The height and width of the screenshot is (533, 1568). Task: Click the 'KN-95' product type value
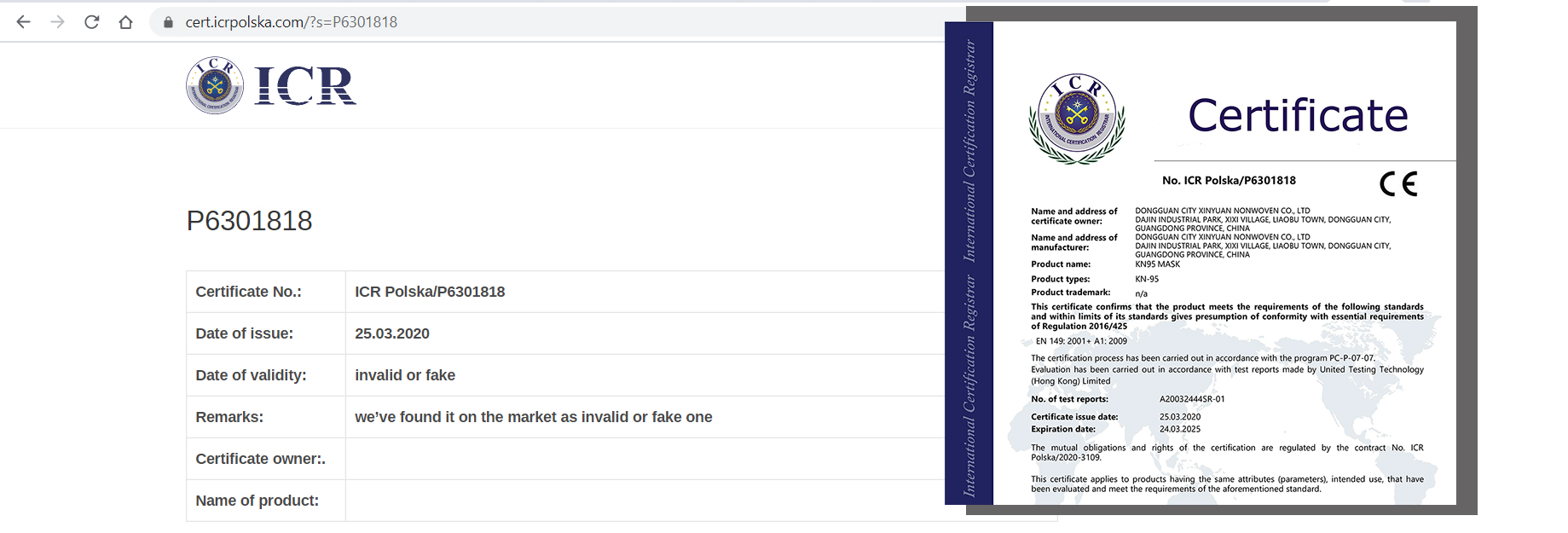point(1147,279)
